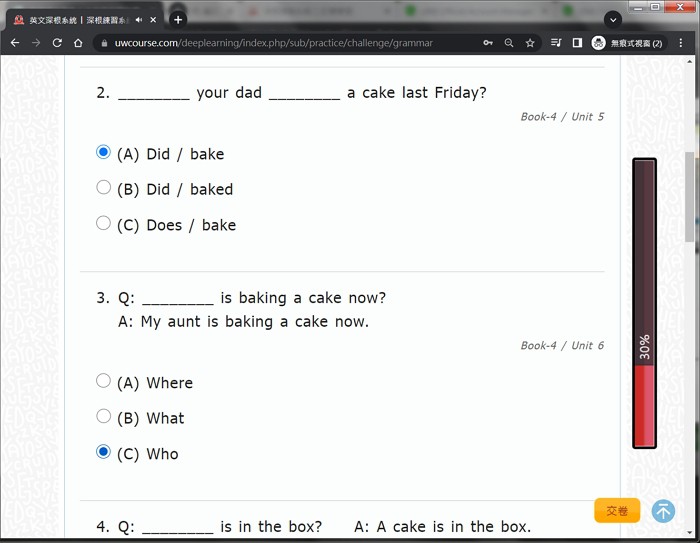Click the 30% red progress bar
The width and height of the screenshot is (700, 543).
click(x=644, y=405)
